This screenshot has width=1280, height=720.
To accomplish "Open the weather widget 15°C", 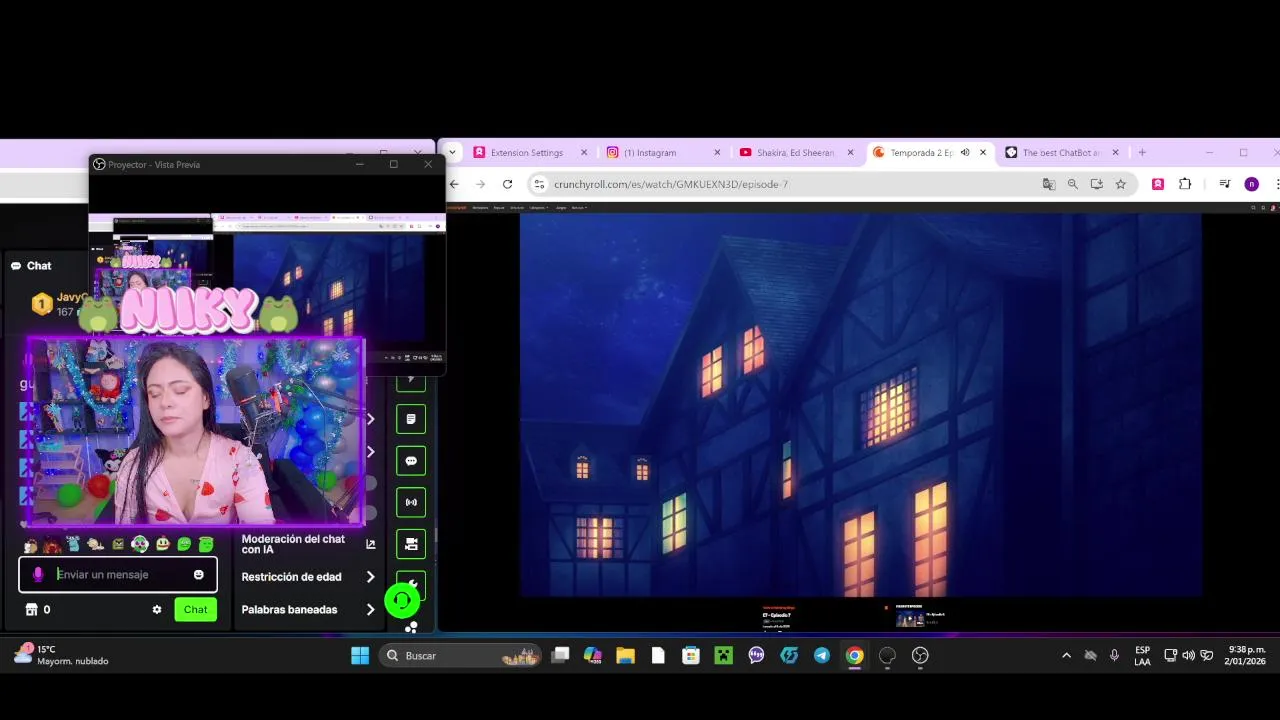I will coord(60,655).
